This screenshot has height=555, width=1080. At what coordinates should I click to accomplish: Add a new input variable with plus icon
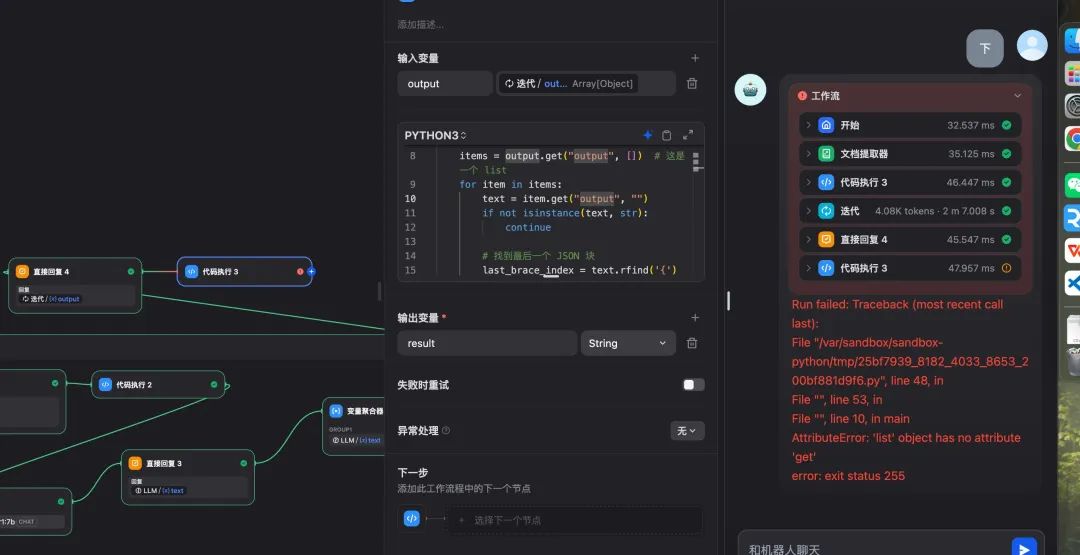695,59
